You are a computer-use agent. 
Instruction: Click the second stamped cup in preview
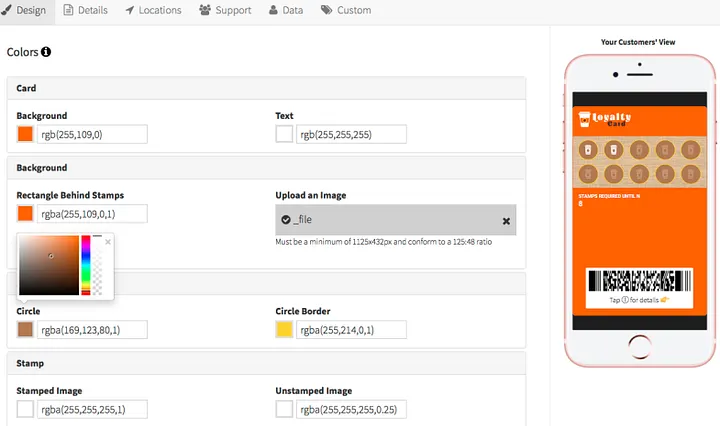coord(613,150)
